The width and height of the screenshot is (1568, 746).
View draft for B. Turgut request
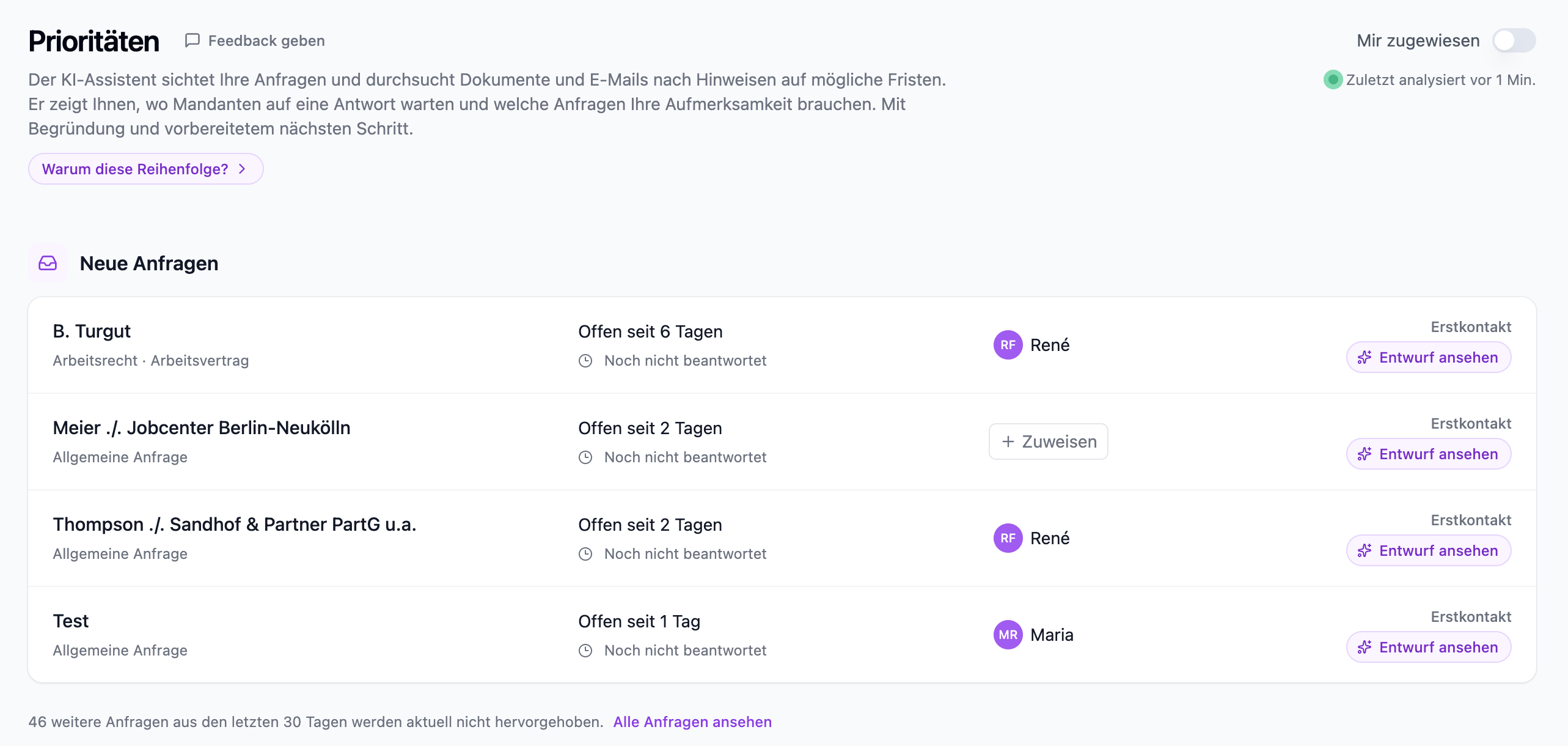(1429, 357)
